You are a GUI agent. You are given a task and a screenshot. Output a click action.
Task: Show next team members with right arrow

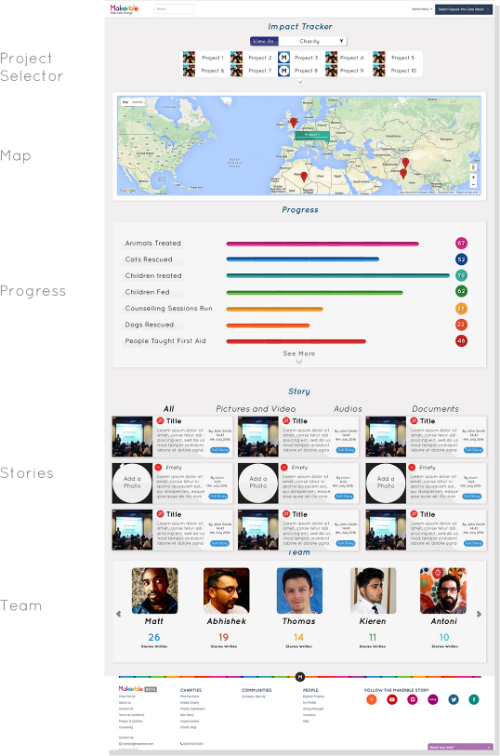point(479,614)
